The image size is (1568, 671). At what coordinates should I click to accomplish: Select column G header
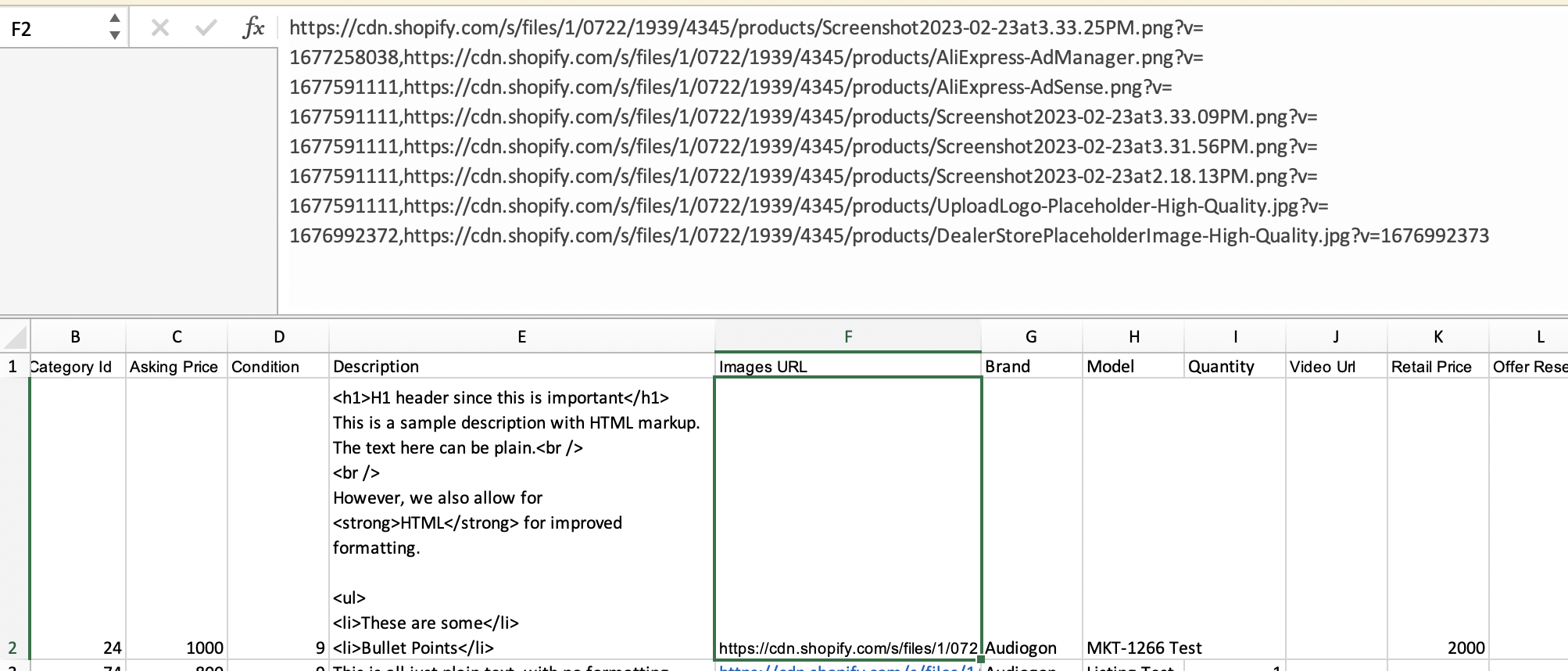pos(1032,337)
